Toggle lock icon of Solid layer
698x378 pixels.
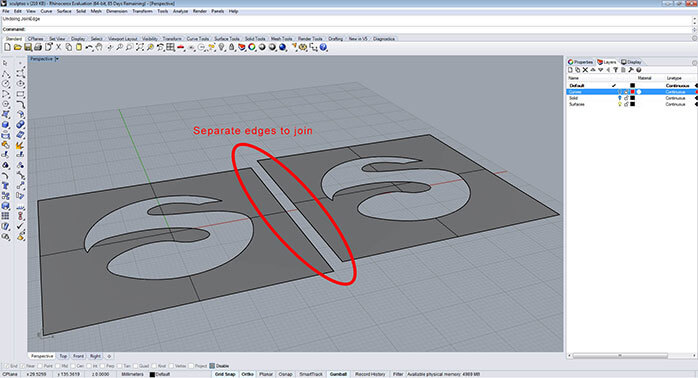click(626, 98)
